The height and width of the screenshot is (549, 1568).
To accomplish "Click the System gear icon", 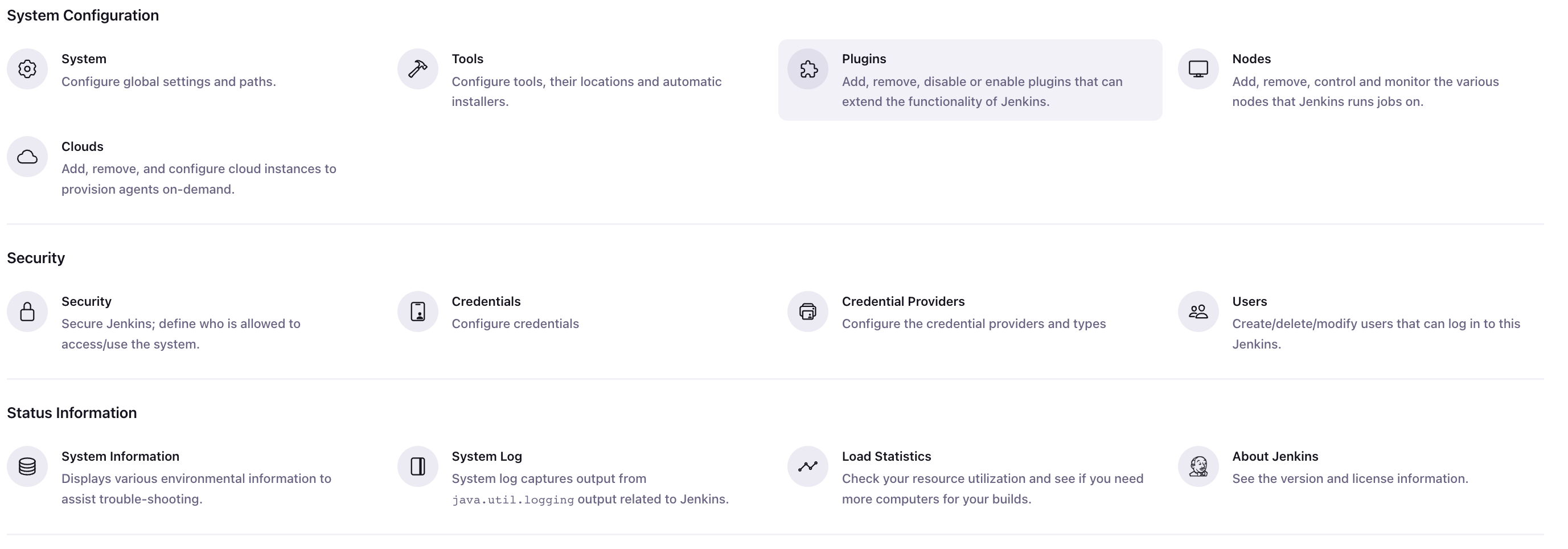I will pyautogui.click(x=27, y=69).
